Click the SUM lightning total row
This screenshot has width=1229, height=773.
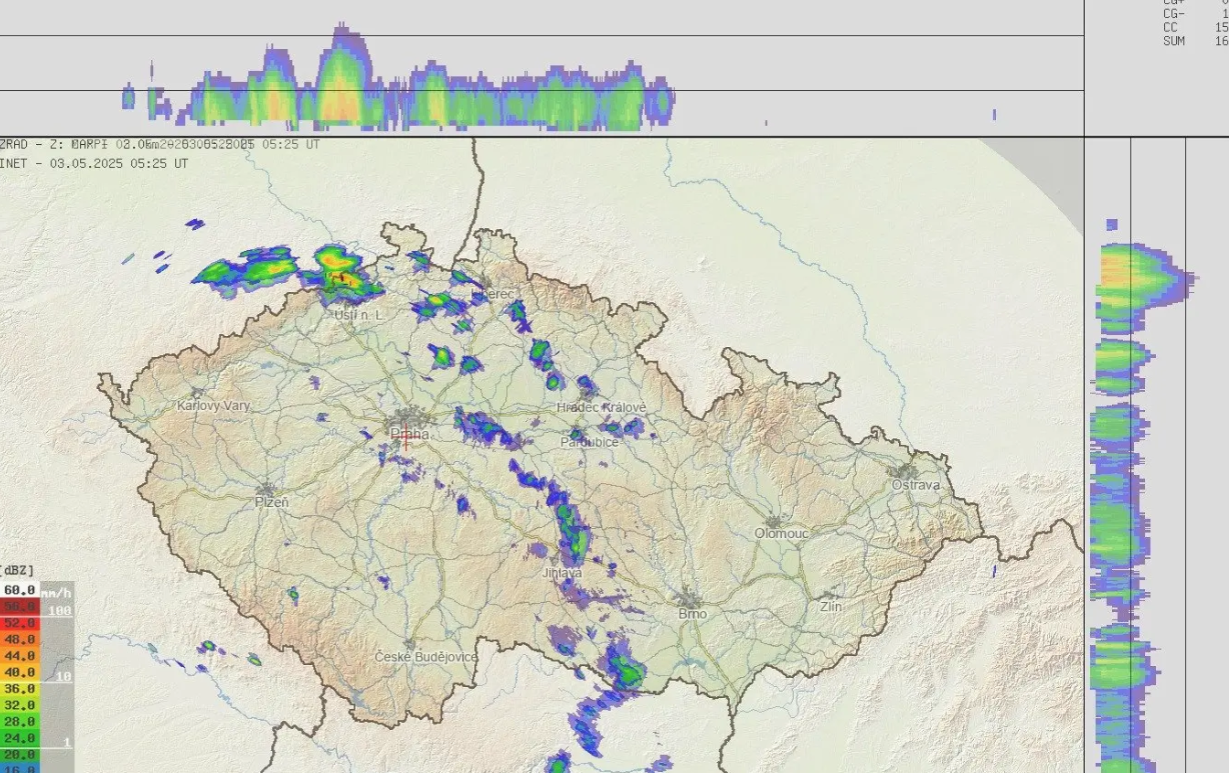click(1195, 41)
